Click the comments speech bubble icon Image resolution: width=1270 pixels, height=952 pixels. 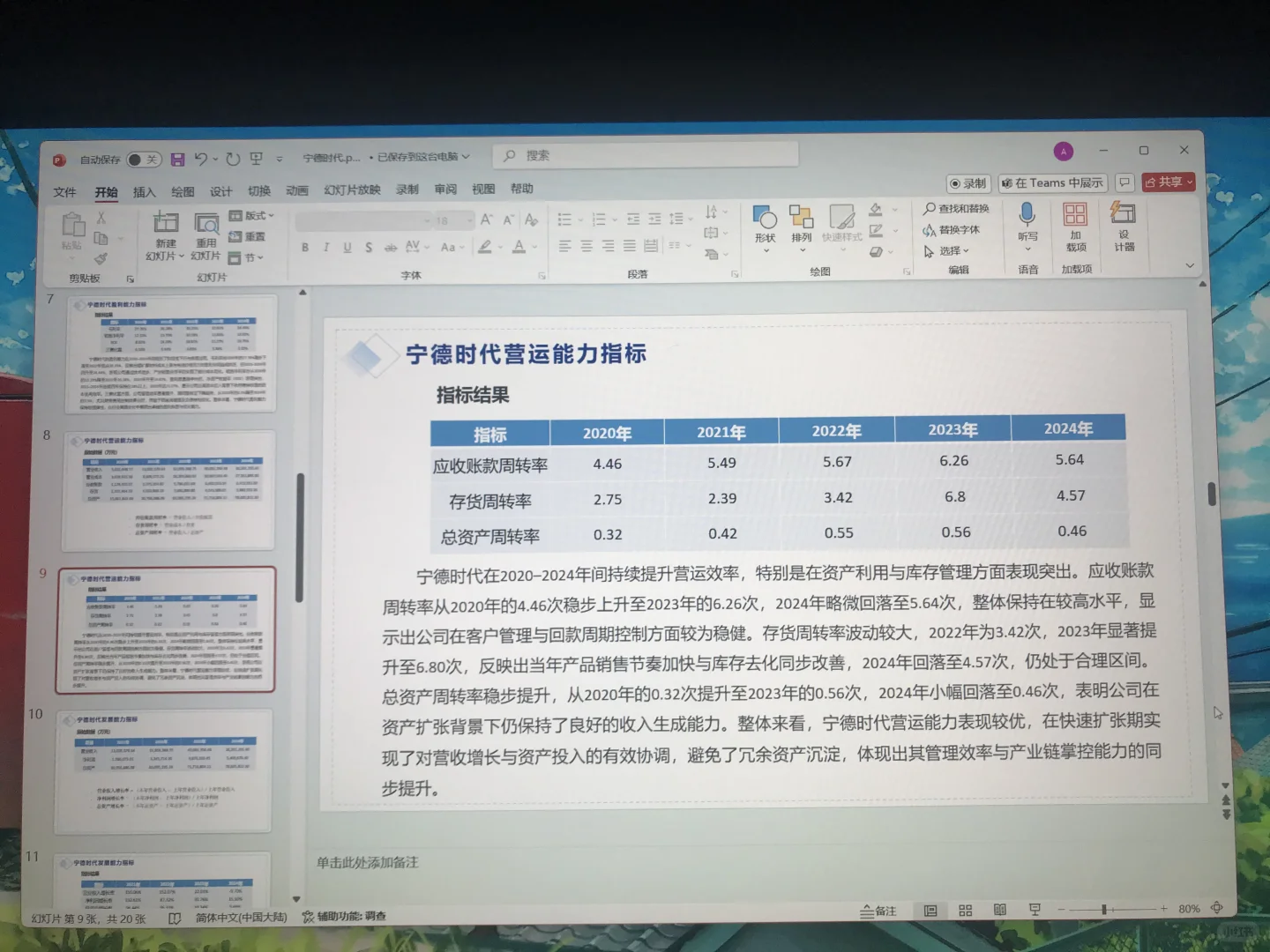click(x=1124, y=182)
